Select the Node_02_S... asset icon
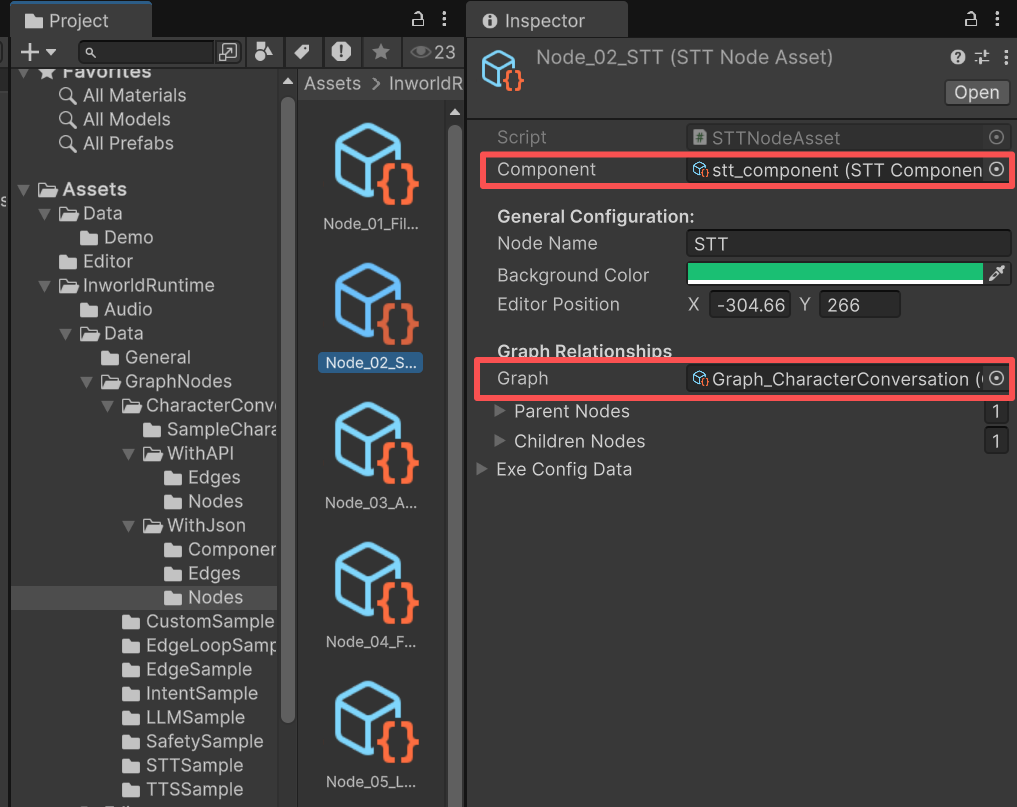 pyautogui.click(x=375, y=304)
